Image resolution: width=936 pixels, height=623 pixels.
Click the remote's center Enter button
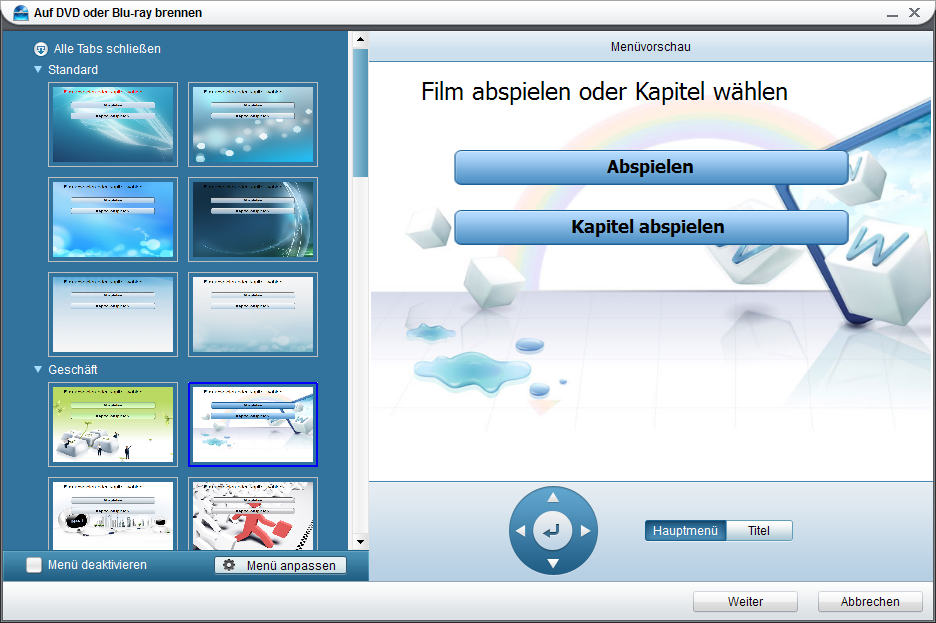(553, 531)
